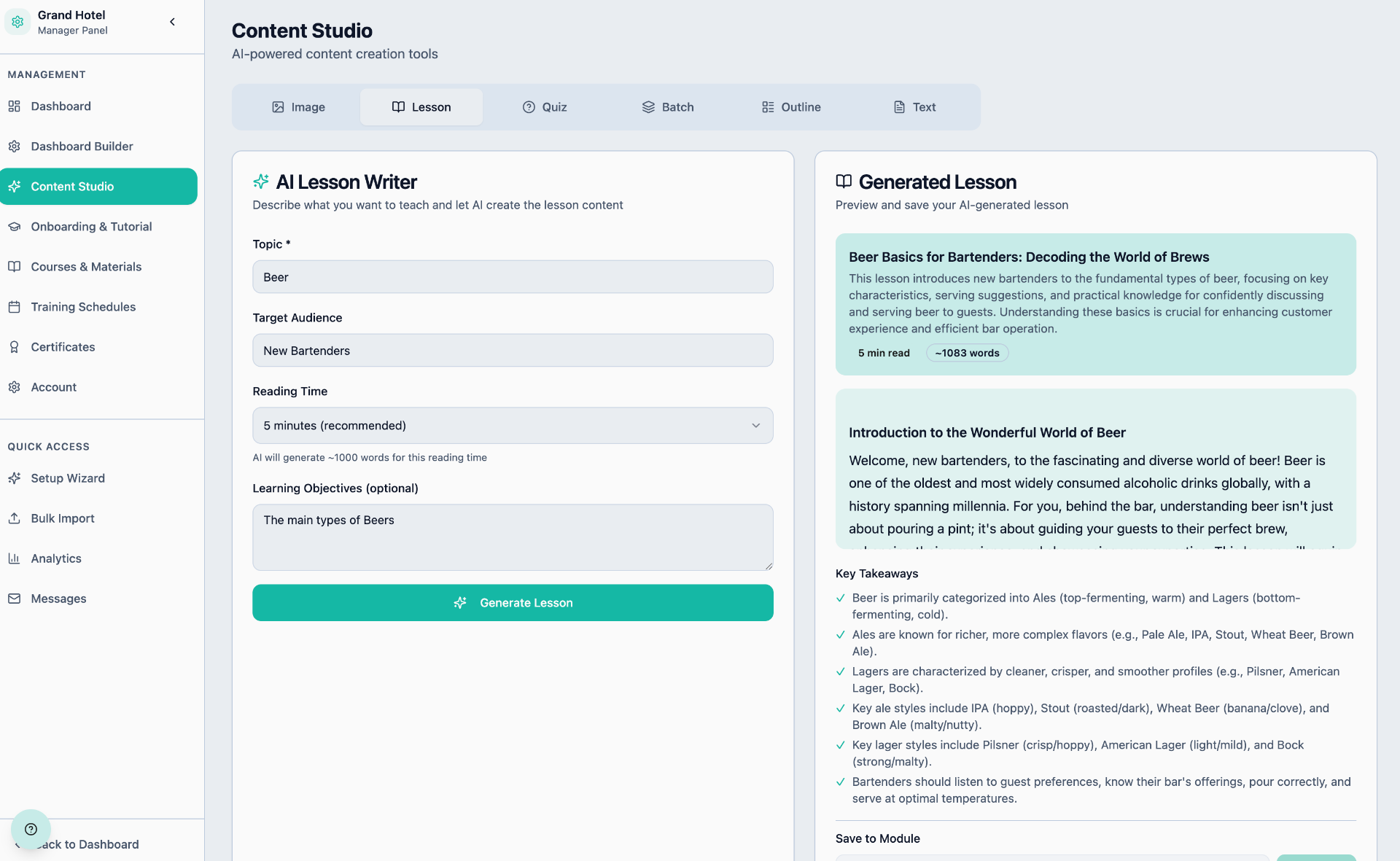The width and height of the screenshot is (1400, 861).
Task: Select the ~1083 words badge
Action: click(966, 352)
